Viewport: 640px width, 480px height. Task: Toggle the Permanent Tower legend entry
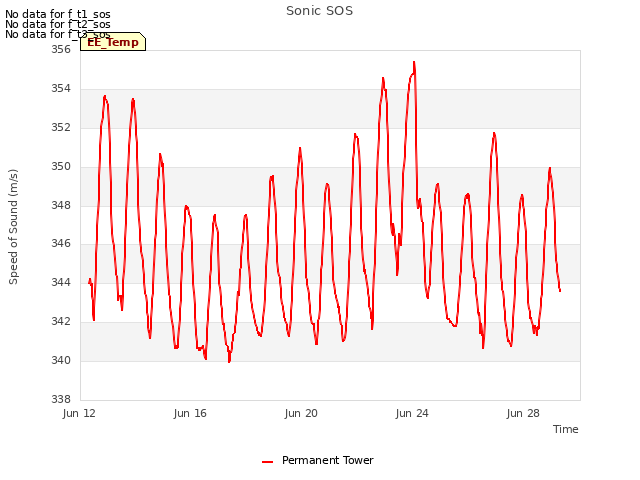point(318,460)
